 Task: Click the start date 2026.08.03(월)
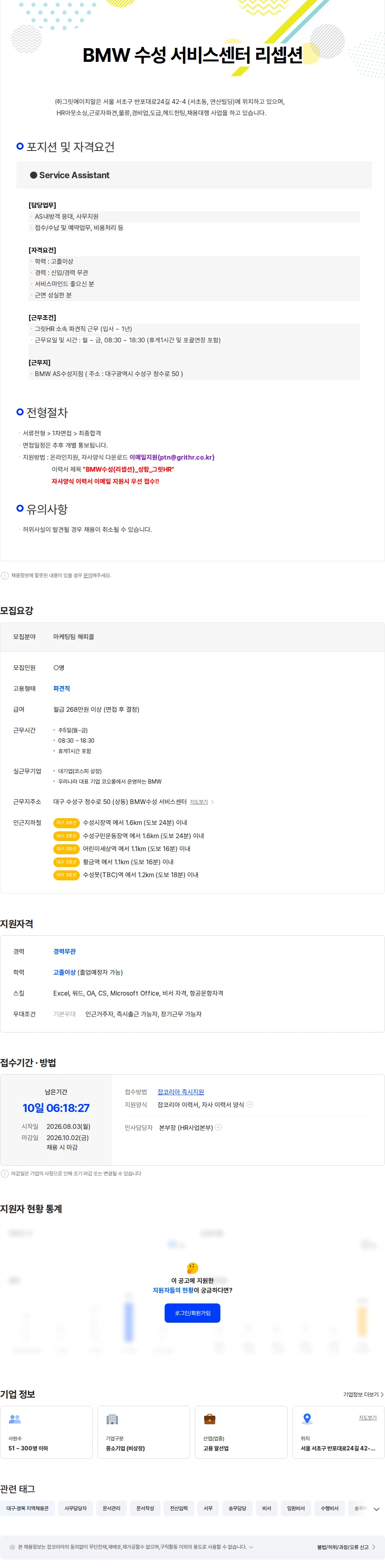[68, 1127]
